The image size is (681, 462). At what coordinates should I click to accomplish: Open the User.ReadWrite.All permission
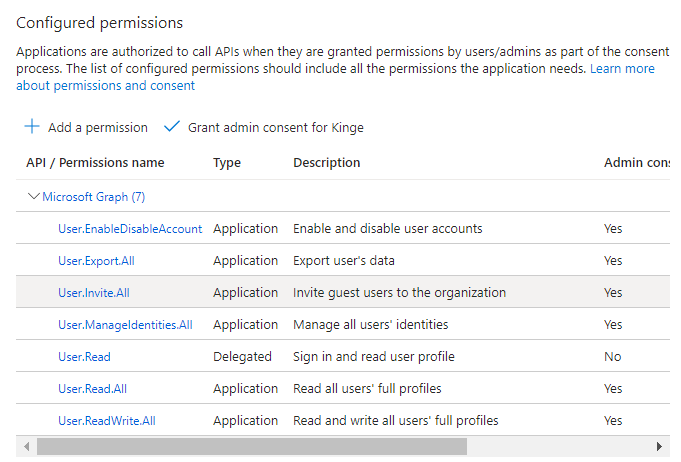tap(107, 421)
